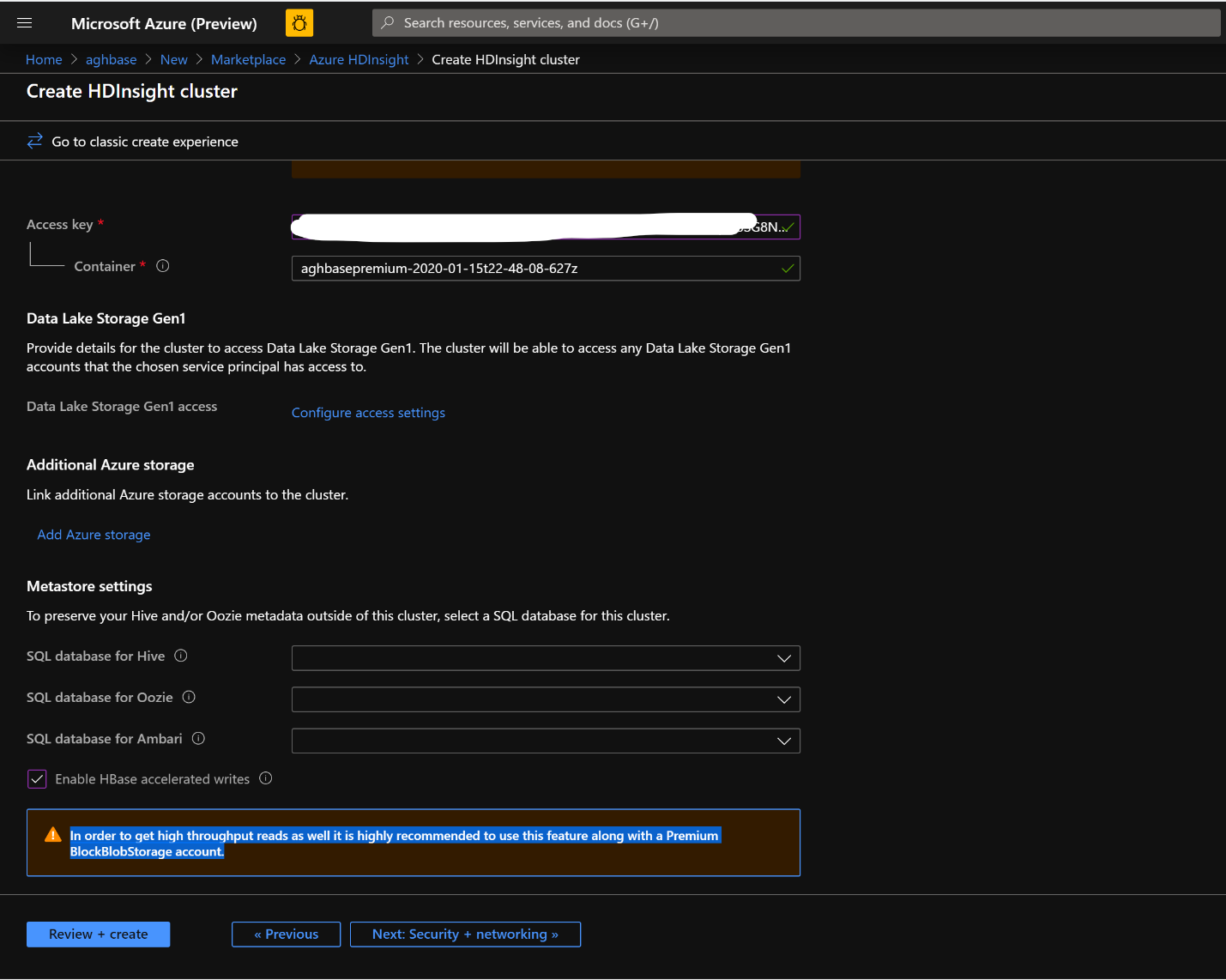Click the info icon beside SQL database for Hive
Image resolution: width=1226 pixels, height=980 pixels.
(x=181, y=656)
